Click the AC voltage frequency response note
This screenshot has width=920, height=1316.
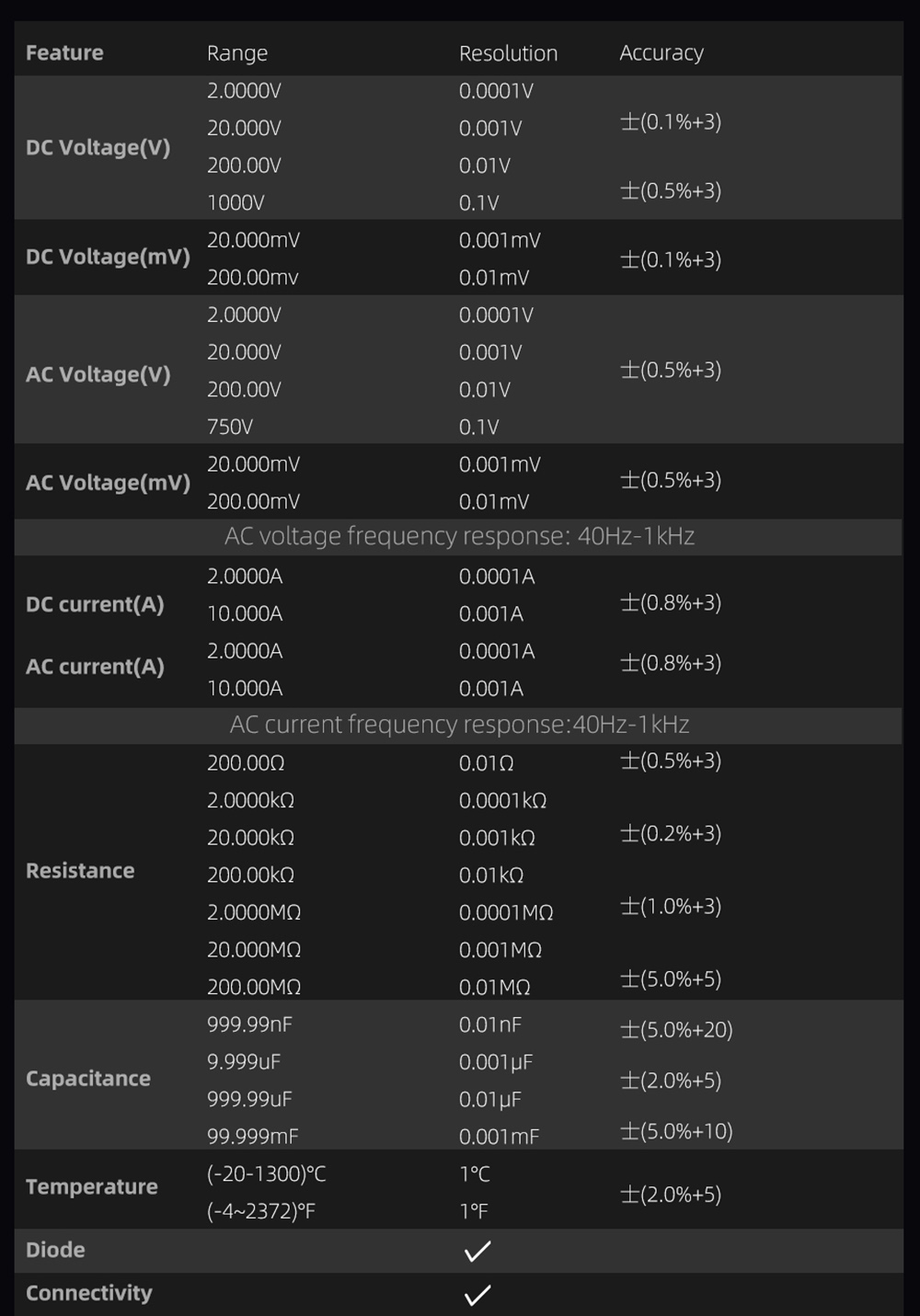459,536
